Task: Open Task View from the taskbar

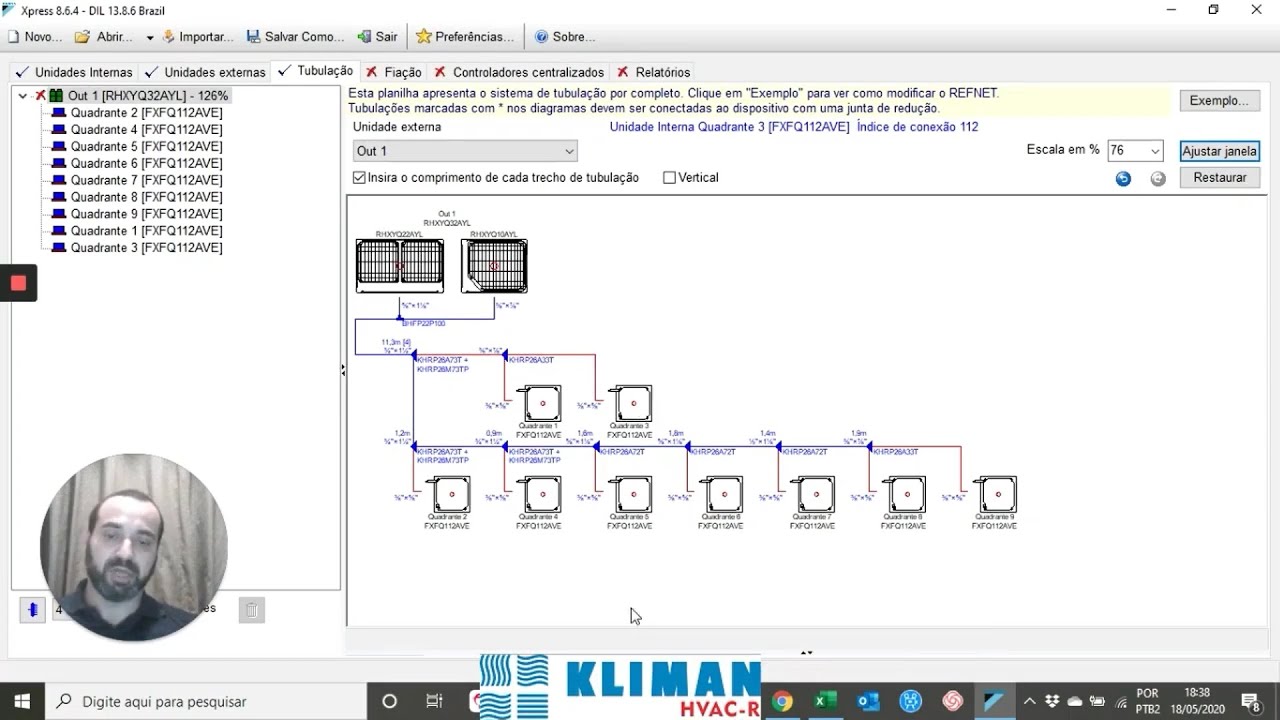Action: coord(434,701)
